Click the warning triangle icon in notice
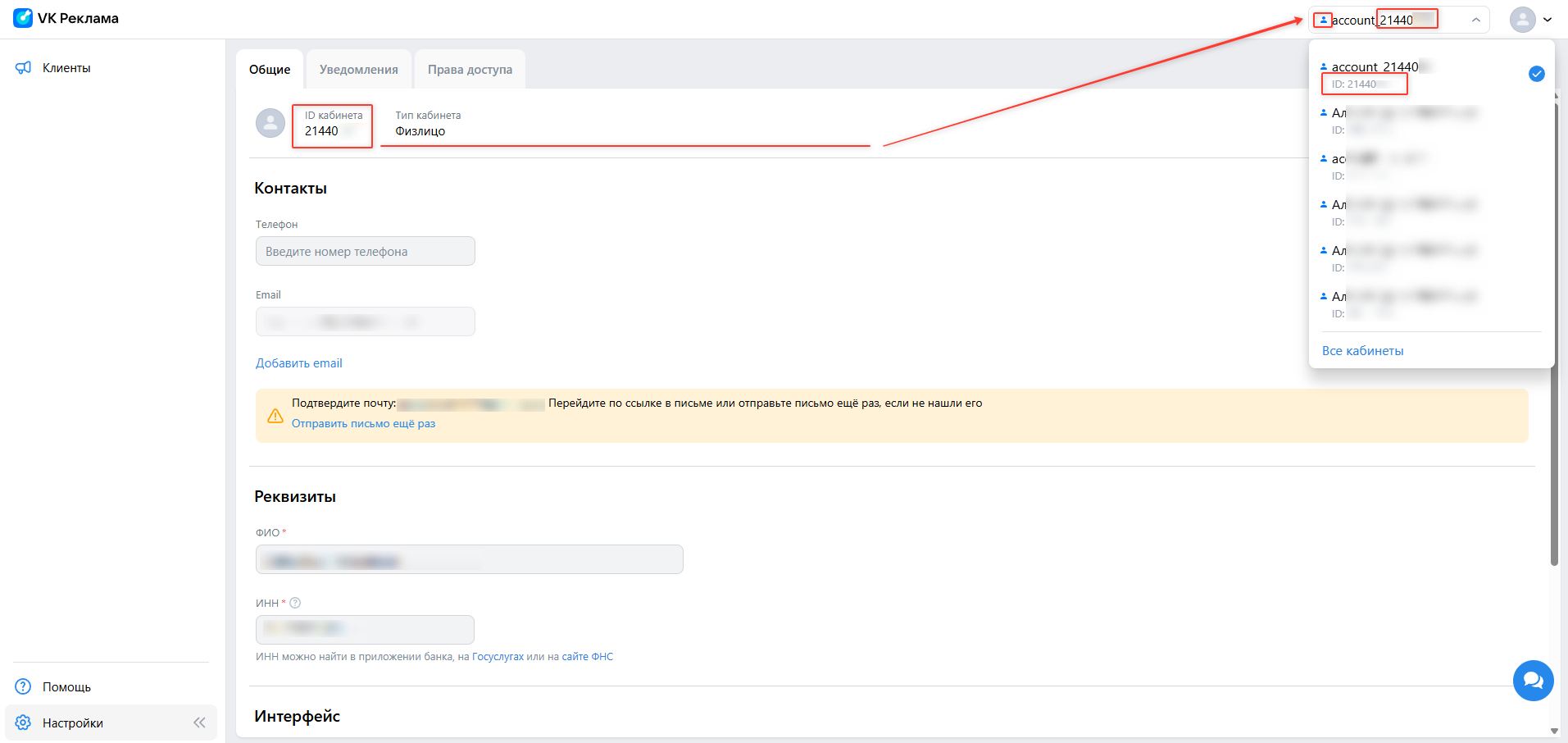The height and width of the screenshot is (743, 1568). coord(275,416)
